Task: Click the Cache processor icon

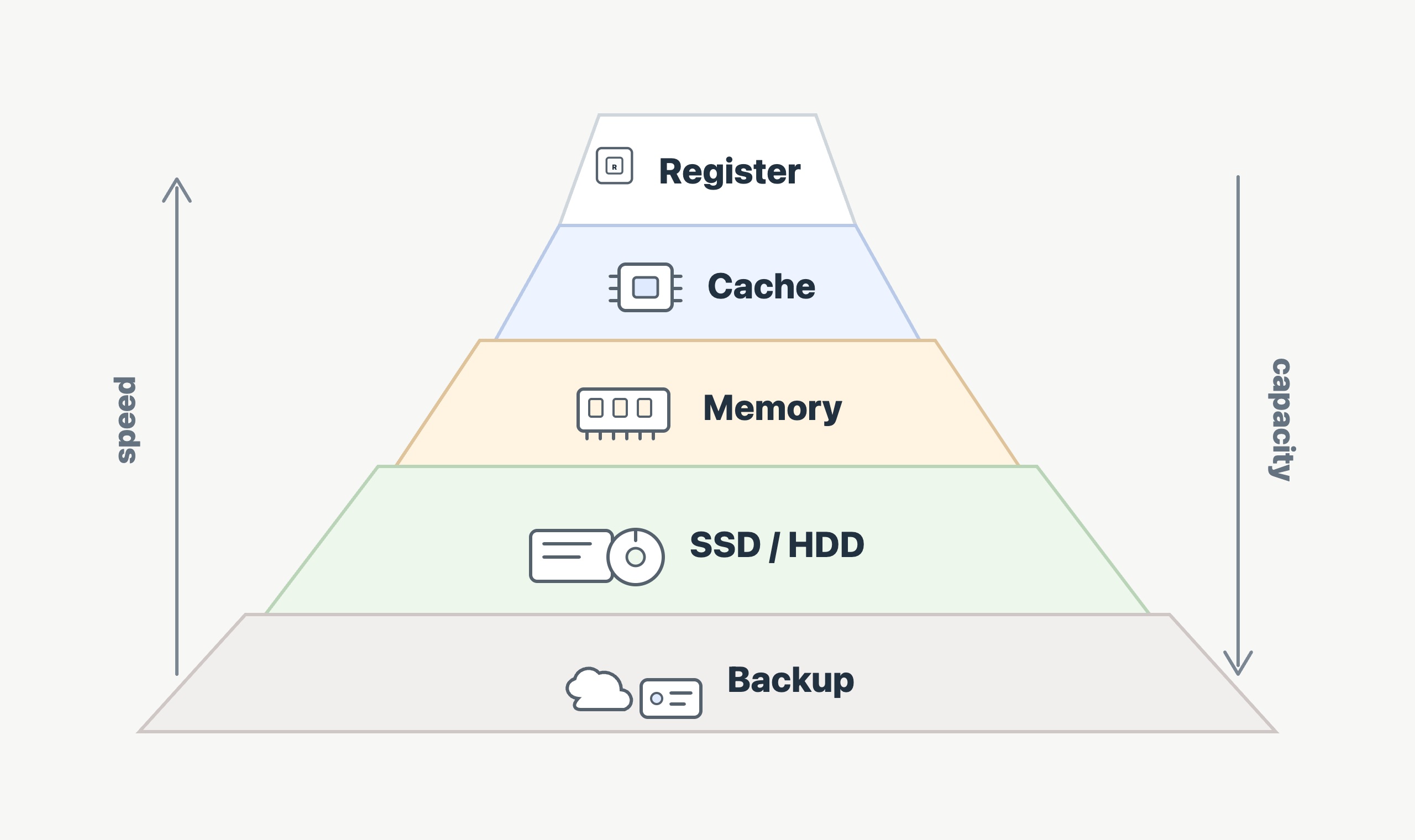Action: click(645, 287)
